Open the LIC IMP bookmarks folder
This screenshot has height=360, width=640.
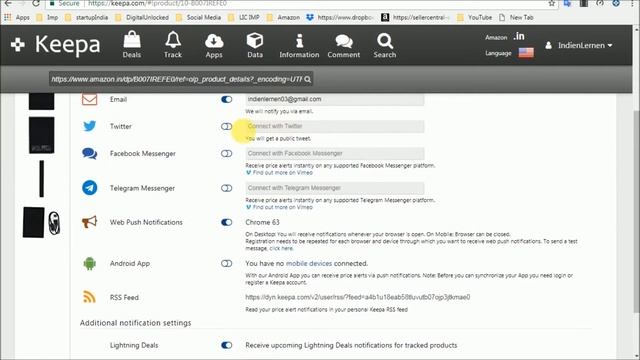(x=244, y=18)
